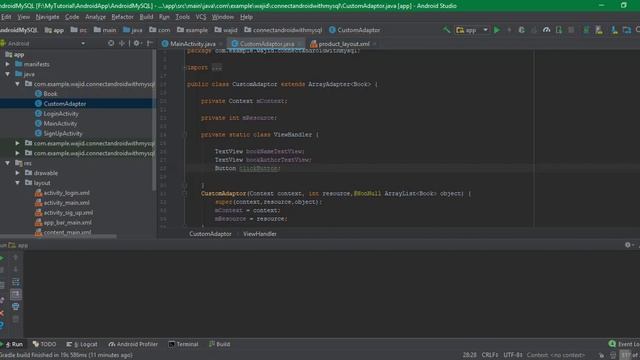The height and width of the screenshot is (360, 640).
Task: Open the Help menu
Action: [246, 17]
